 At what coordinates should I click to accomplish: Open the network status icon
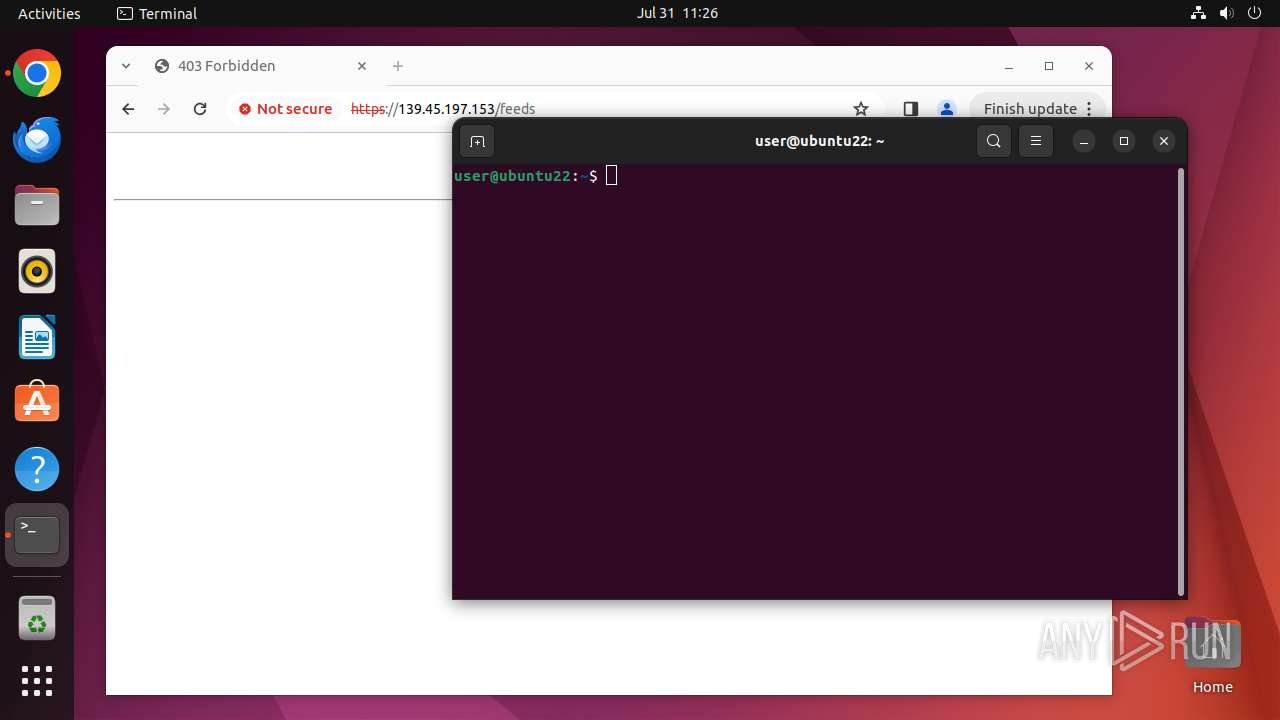point(1198,13)
